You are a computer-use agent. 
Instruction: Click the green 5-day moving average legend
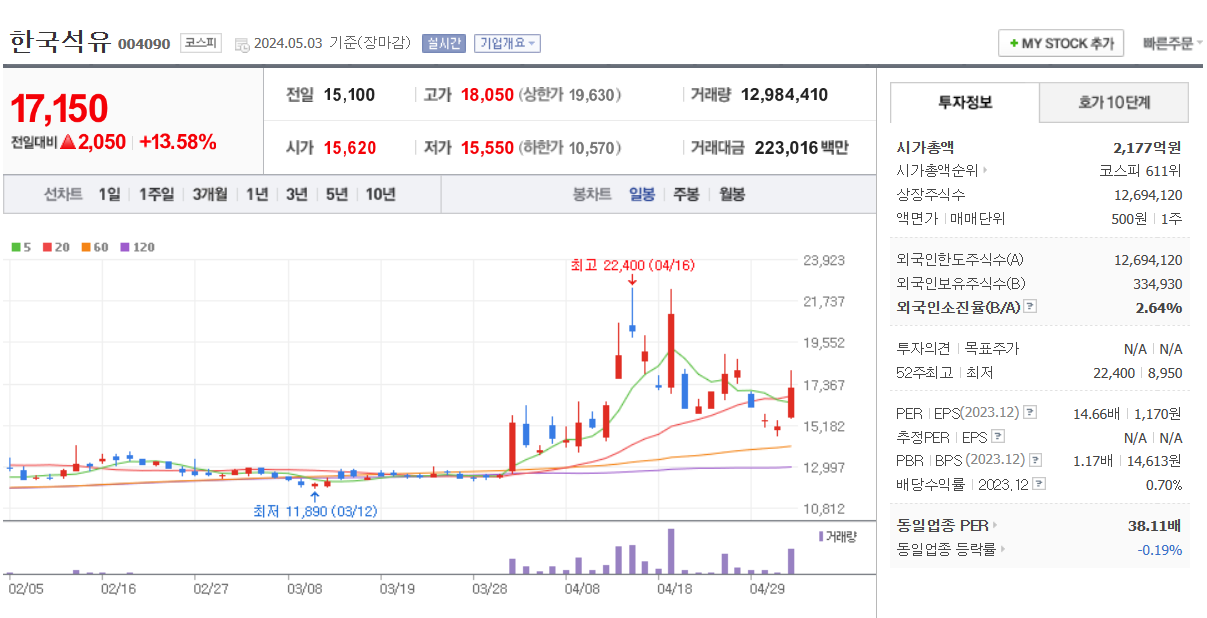21,246
